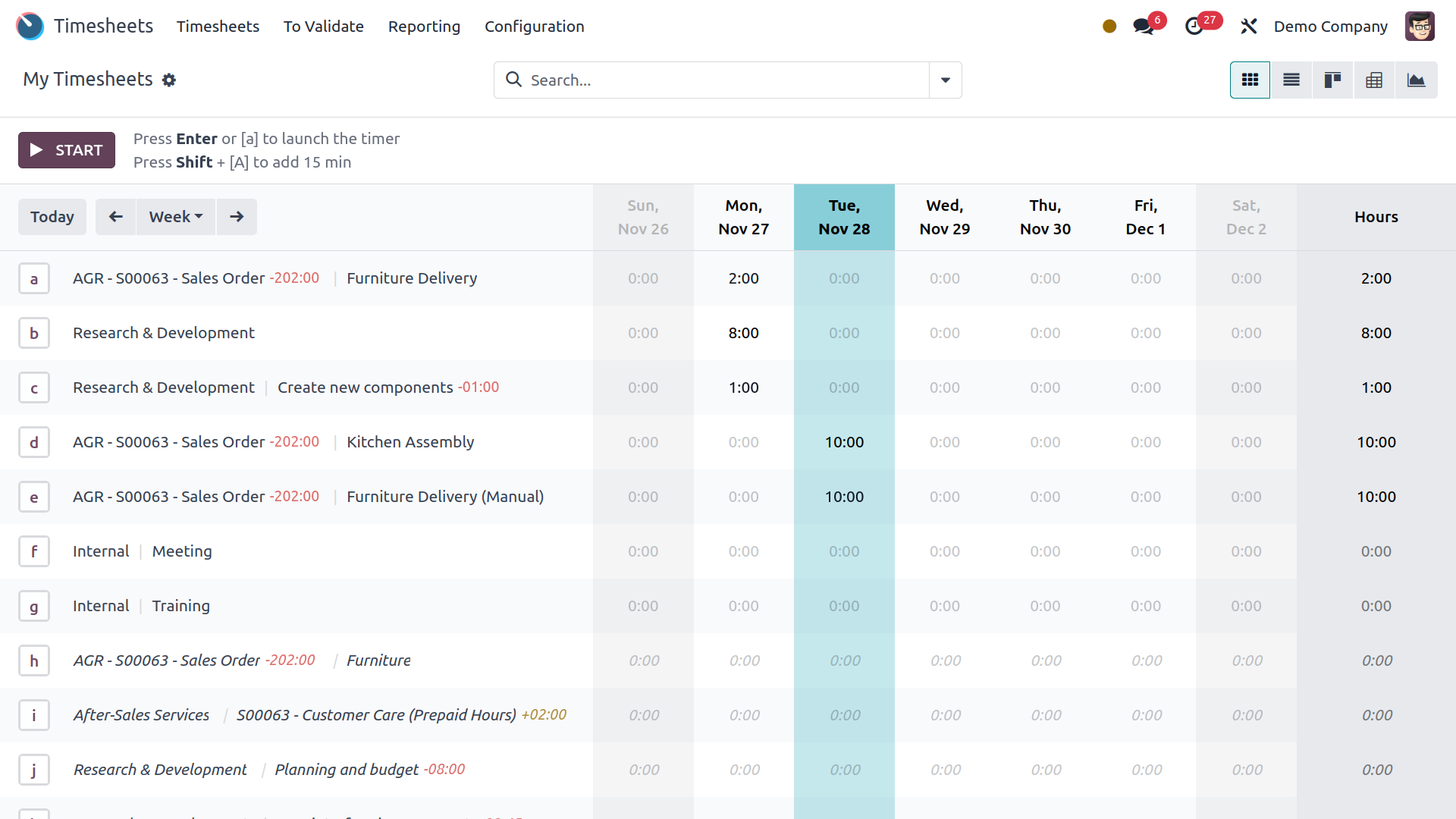Open the To Validate menu
Screen dimensions: 1456x819
click(323, 27)
